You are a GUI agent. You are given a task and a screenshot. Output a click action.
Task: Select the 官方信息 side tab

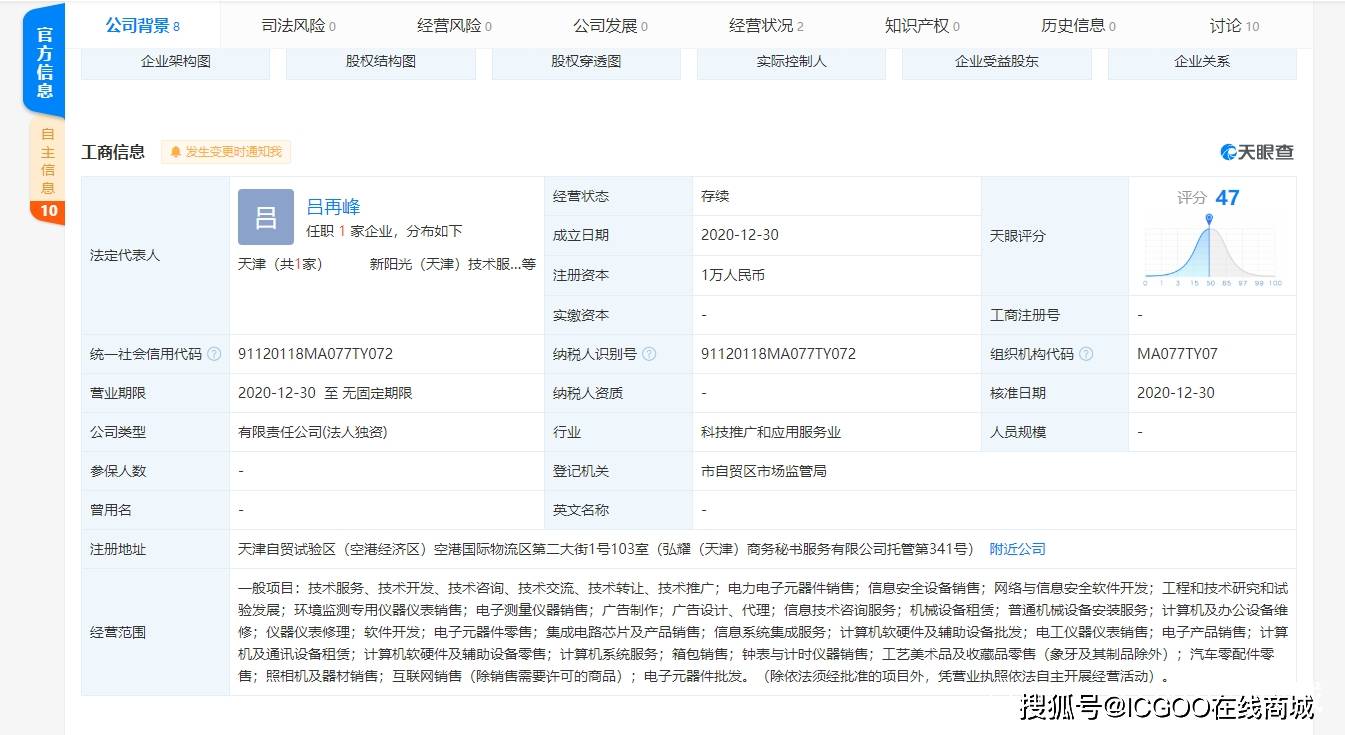[x=44, y=61]
